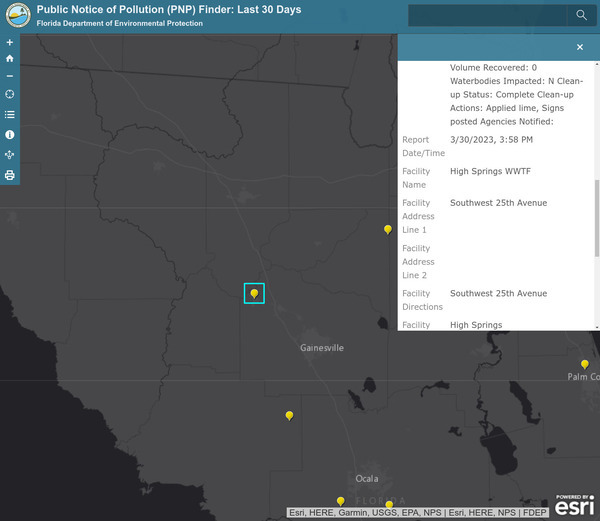Click the 'Facility Directions' field label
This screenshot has height=521, width=600.
[422, 300]
